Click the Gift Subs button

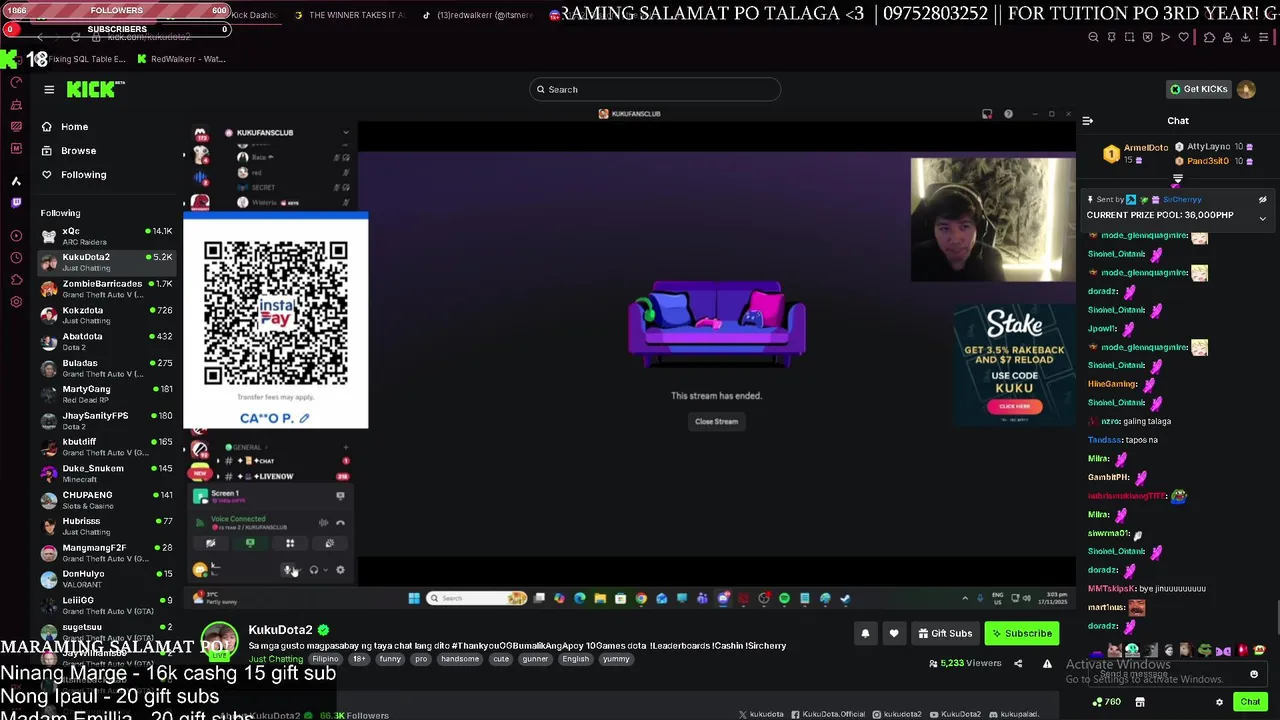point(945,633)
